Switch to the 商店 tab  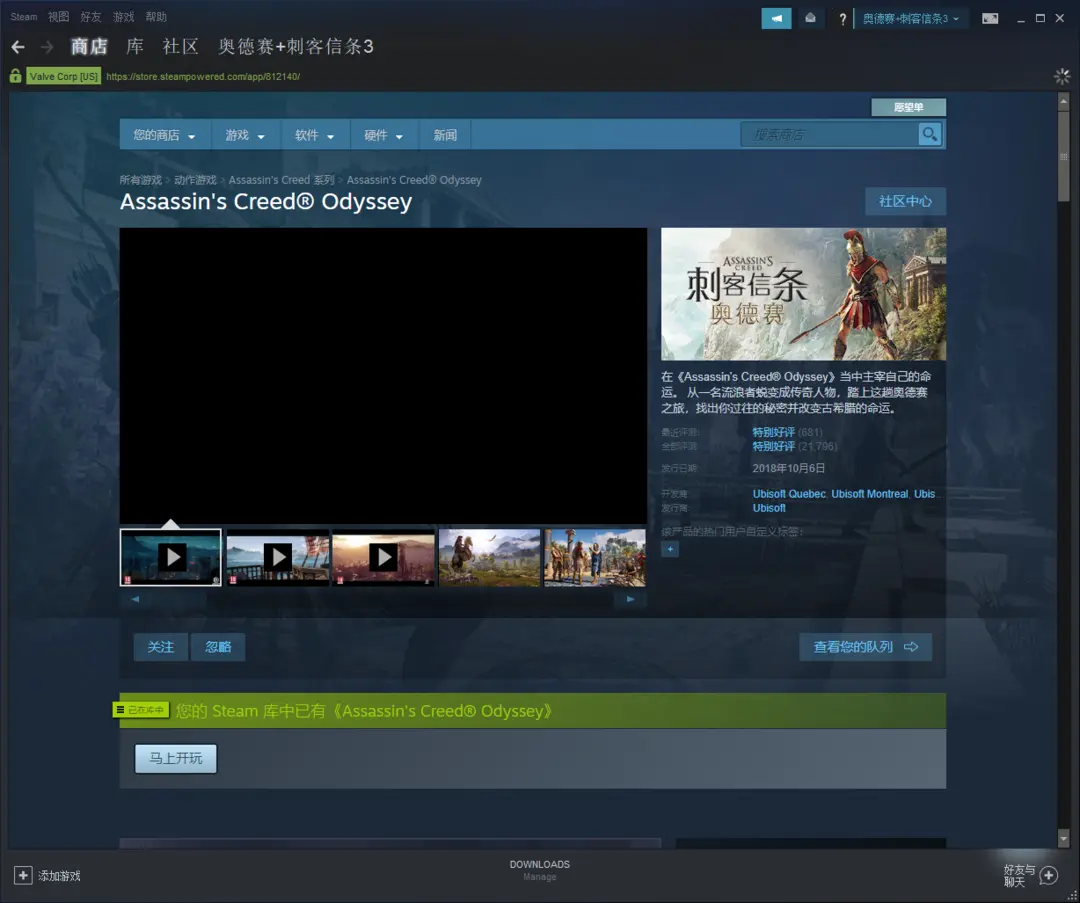[x=89, y=47]
